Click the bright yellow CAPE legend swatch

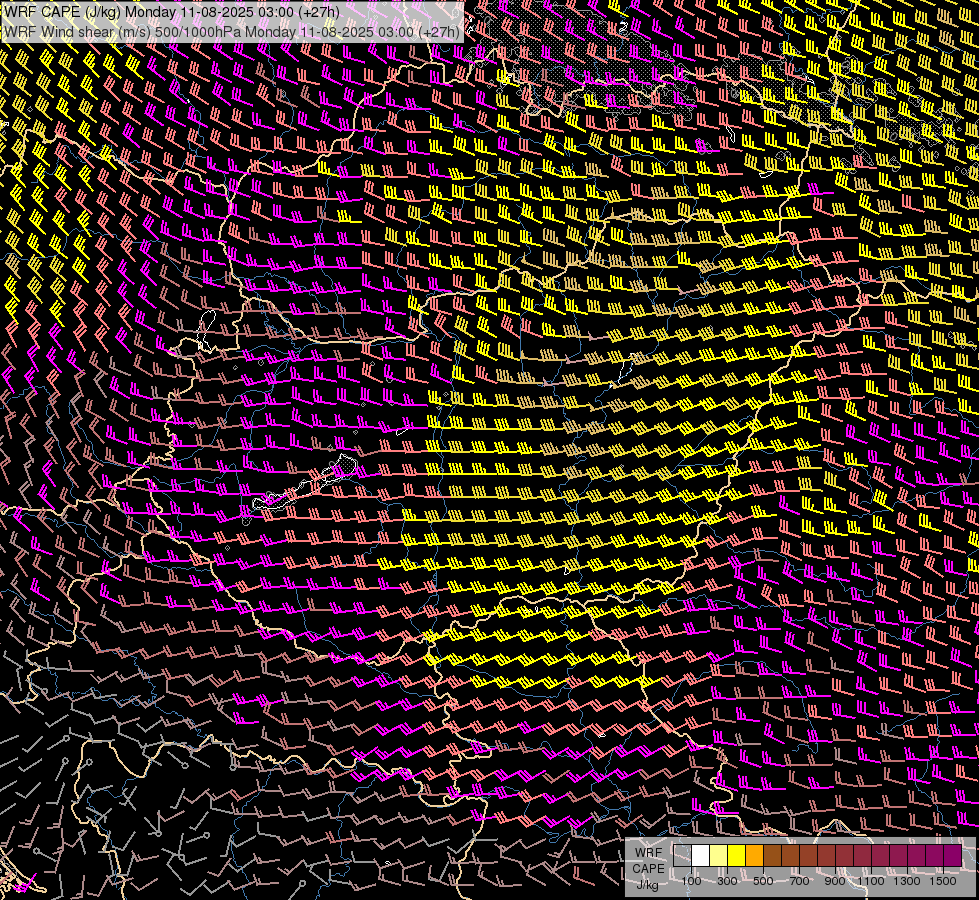click(737, 856)
